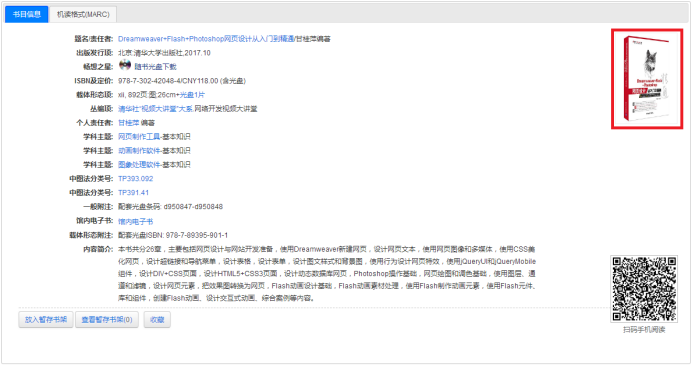The image size is (692, 367).
Task: Open the 馆内电子书 link
Action: 135,221
